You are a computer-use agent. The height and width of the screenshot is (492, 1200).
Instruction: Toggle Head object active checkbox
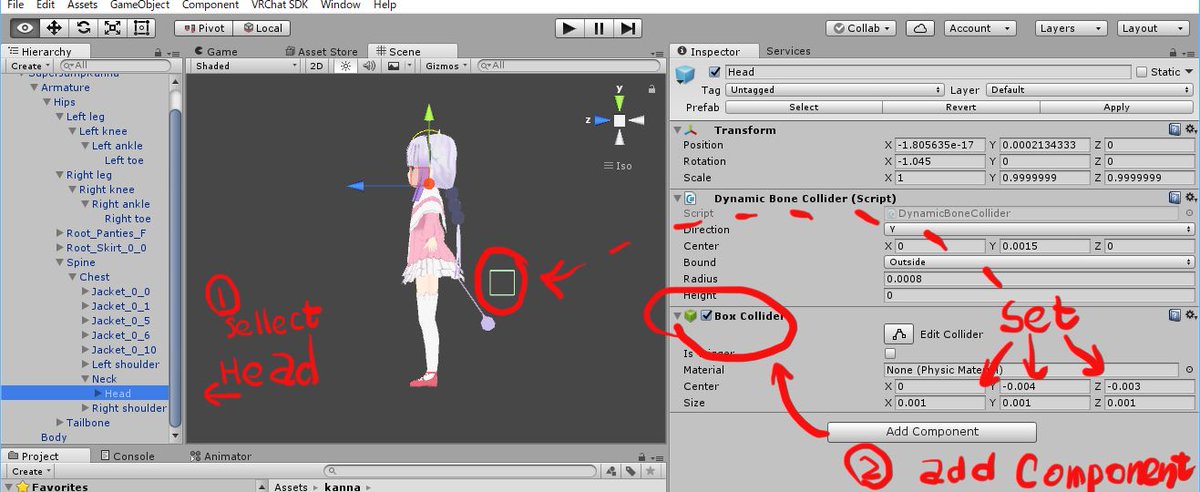(x=714, y=72)
